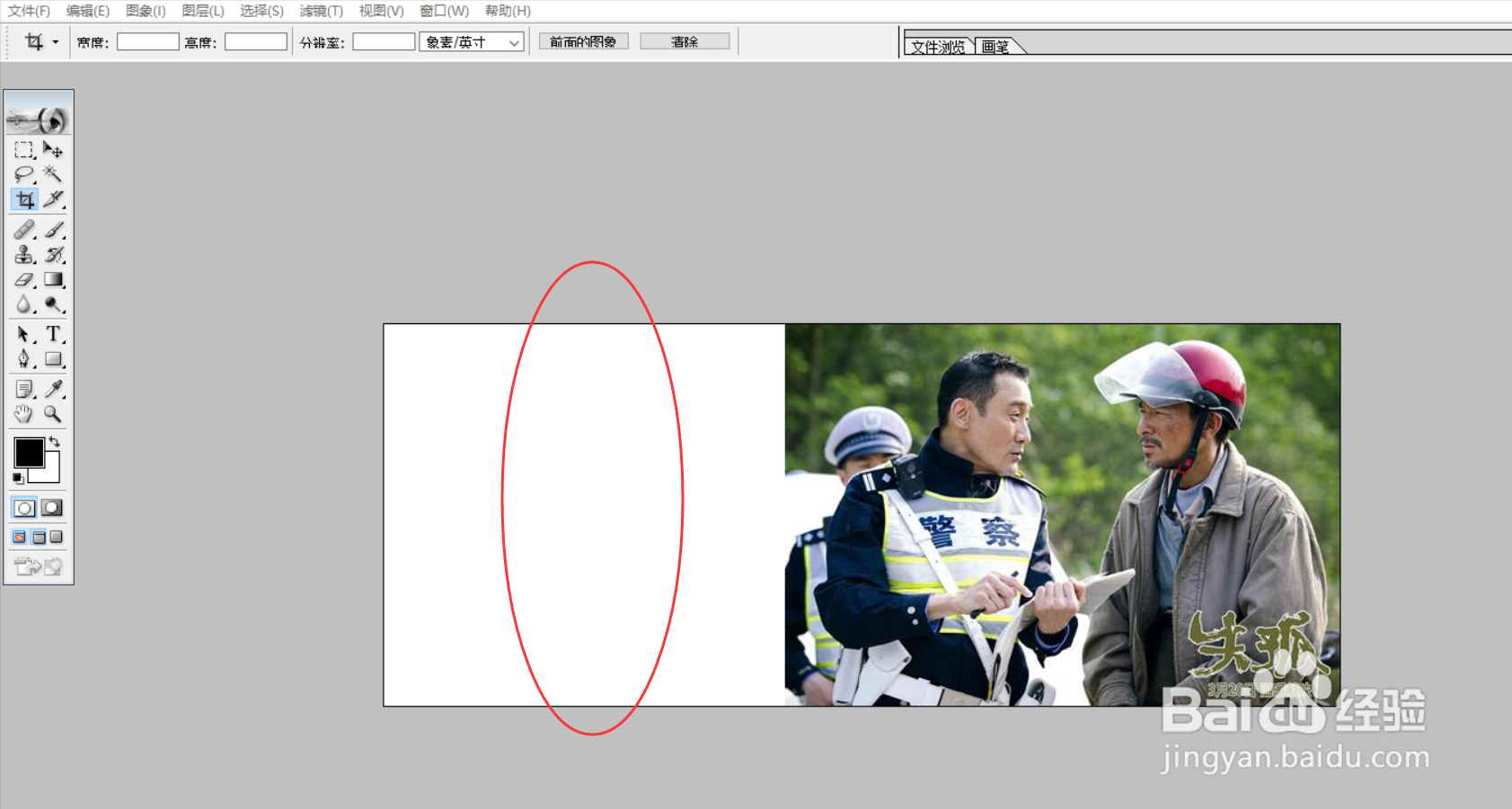Reset to default colors icon
Image resolution: width=1512 pixels, height=809 pixels.
[x=18, y=479]
